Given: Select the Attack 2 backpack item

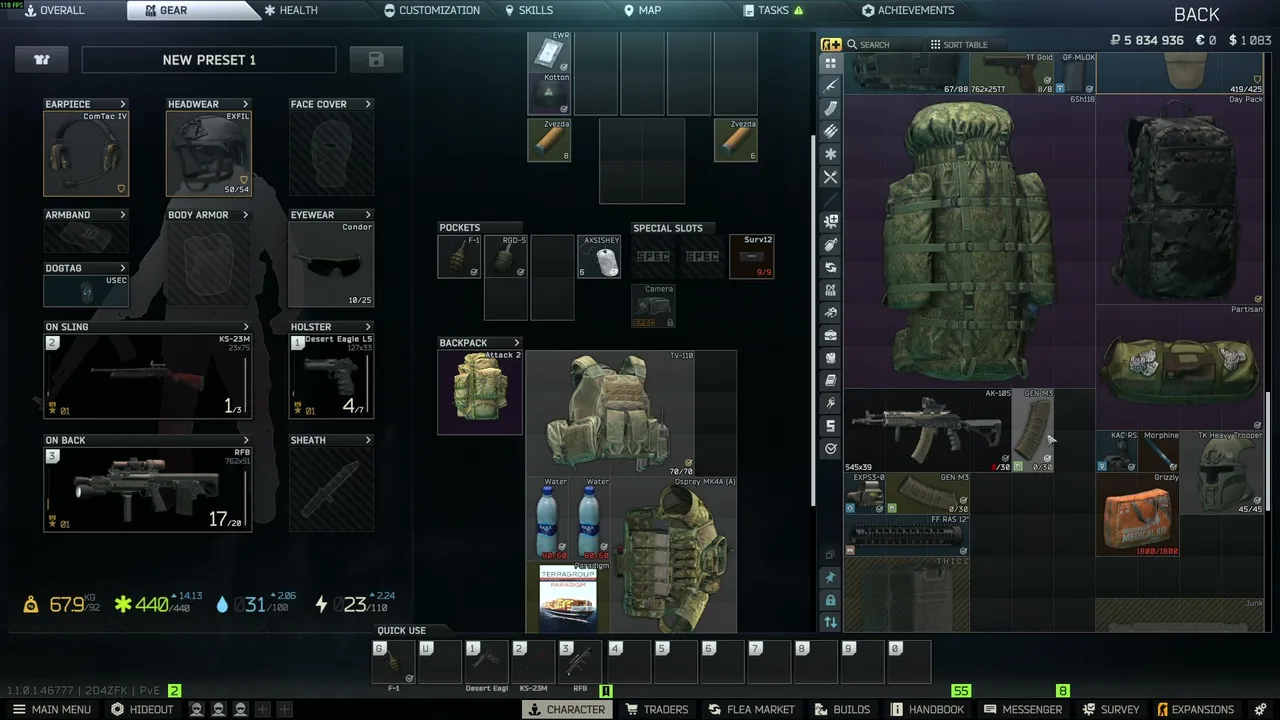Looking at the screenshot, I should click(x=480, y=392).
